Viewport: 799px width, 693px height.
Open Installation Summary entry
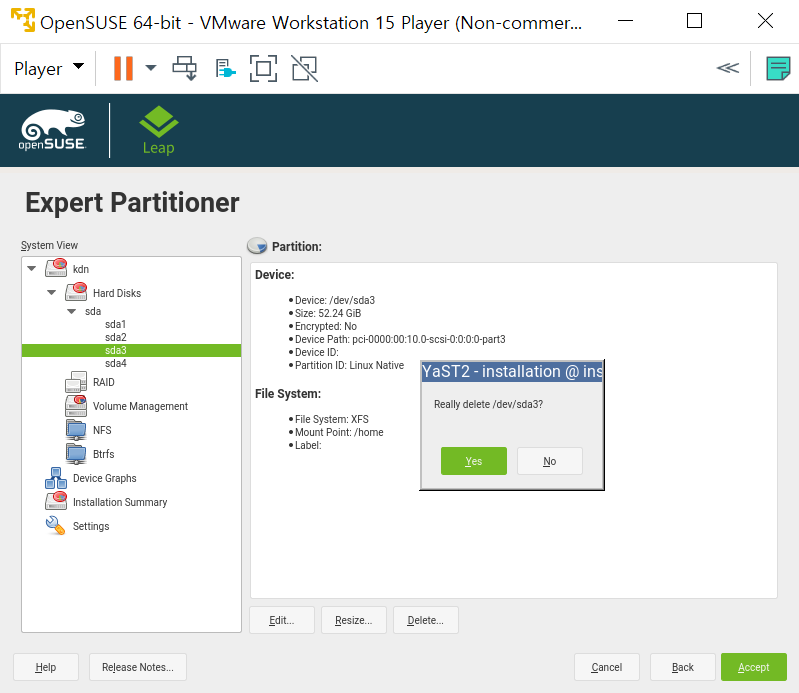point(120,502)
